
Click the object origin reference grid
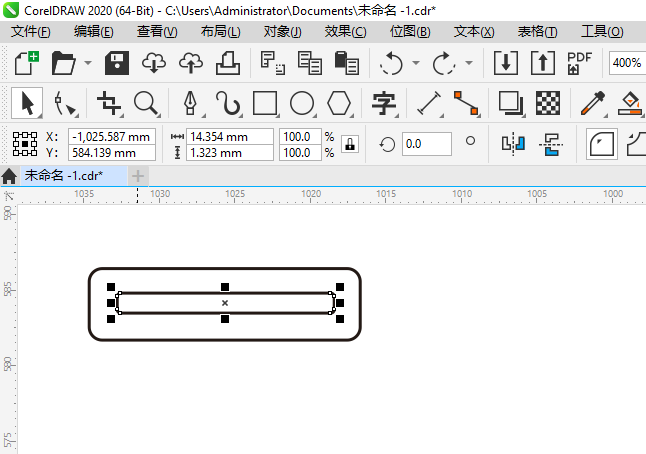pos(25,144)
